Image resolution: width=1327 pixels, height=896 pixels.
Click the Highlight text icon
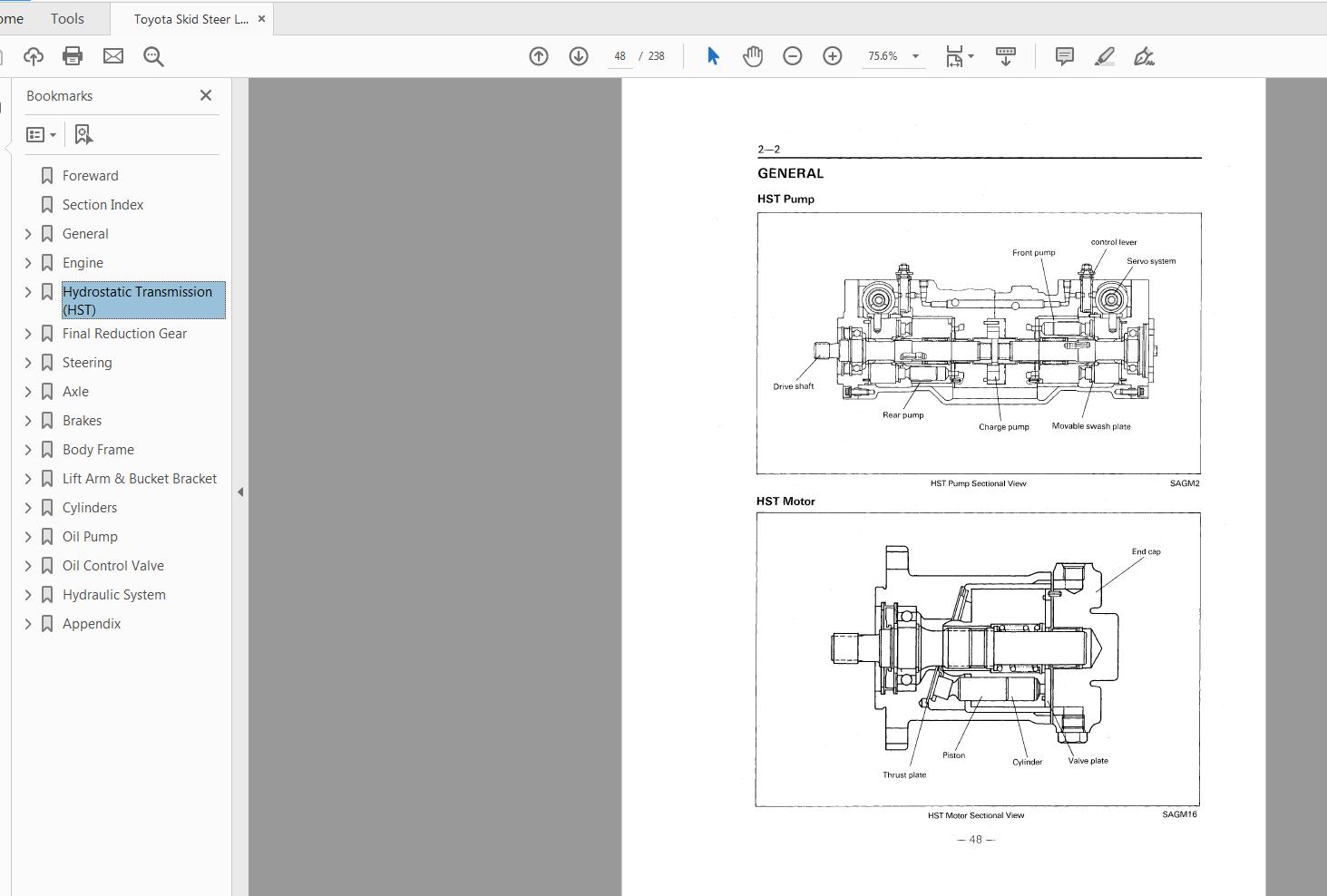pyautogui.click(x=1104, y=55)
